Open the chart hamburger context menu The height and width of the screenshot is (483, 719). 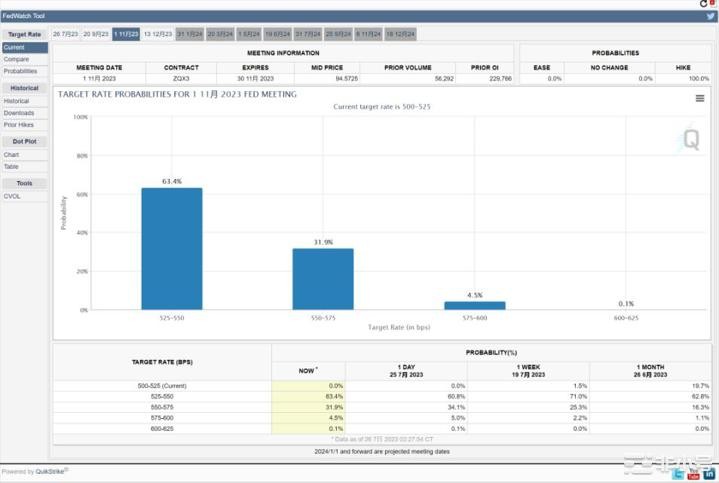click(700, 98)
